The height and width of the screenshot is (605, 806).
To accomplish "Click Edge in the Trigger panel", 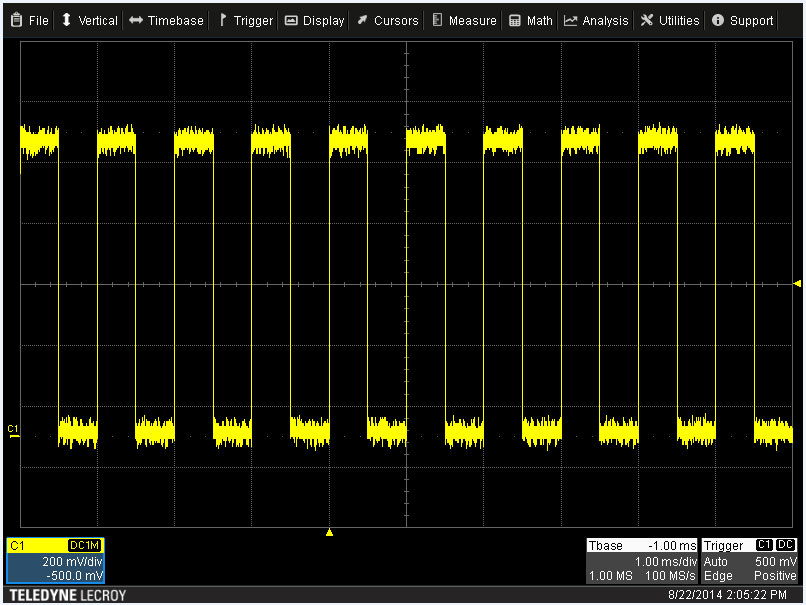I will tap(717, 576).
